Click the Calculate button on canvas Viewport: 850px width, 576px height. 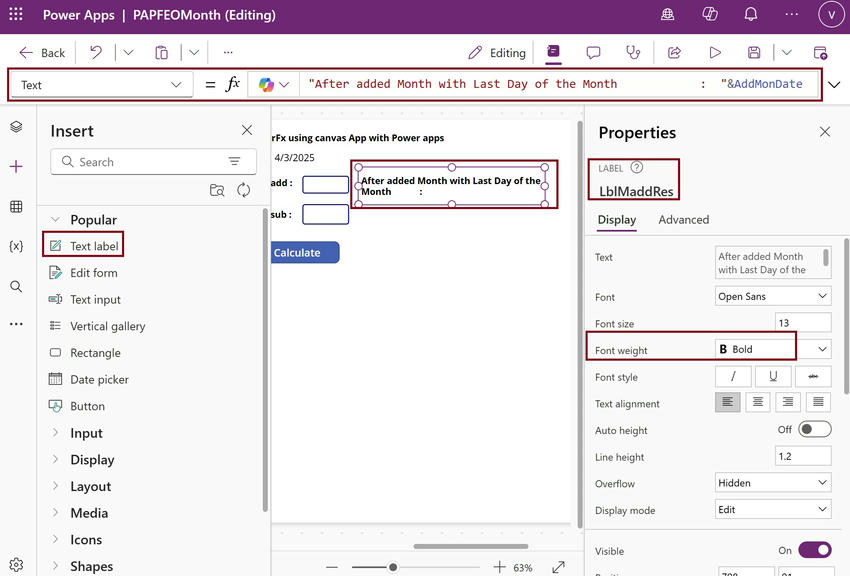point(305,253)
